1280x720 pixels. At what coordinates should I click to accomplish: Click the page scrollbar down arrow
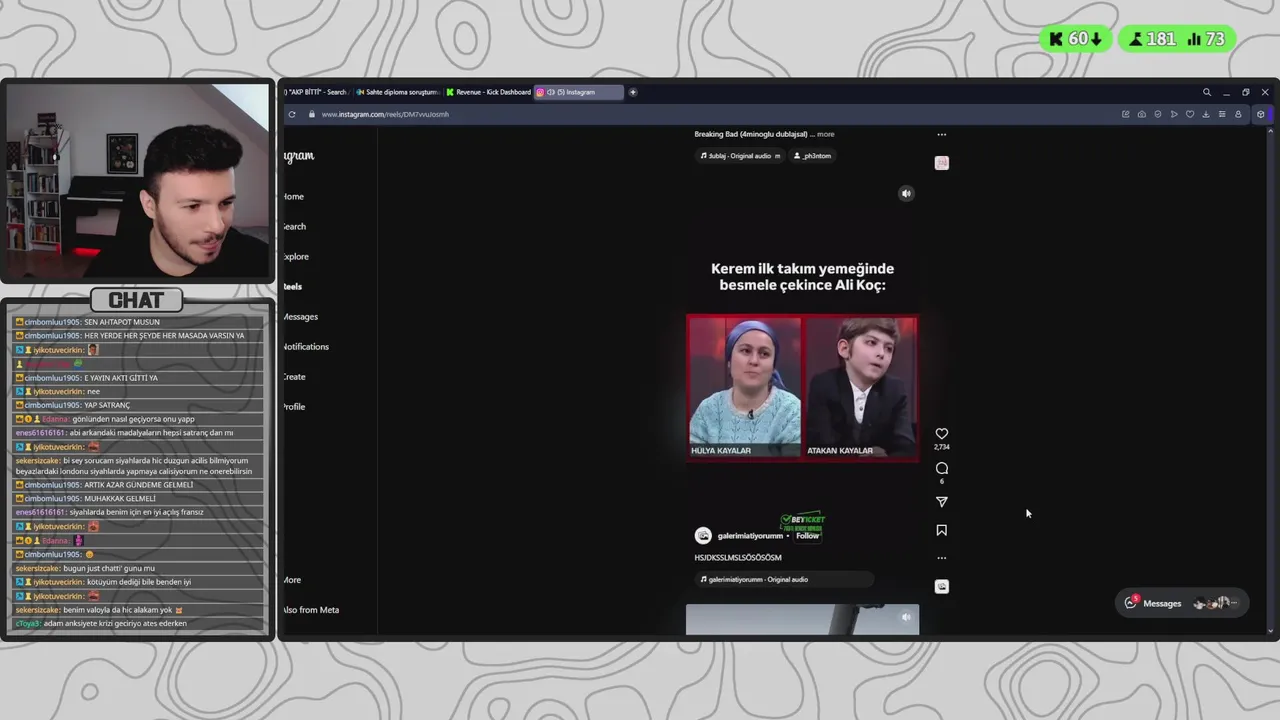(x=1271, y=631)
